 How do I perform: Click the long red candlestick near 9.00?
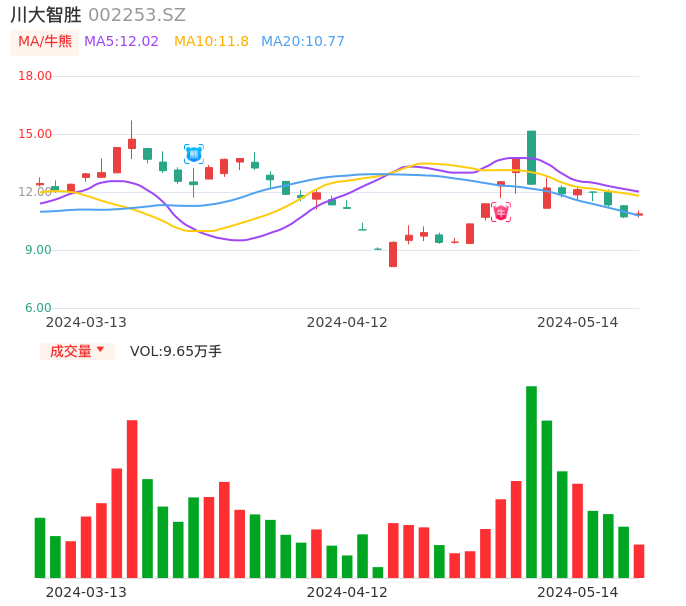click(393, 254)
